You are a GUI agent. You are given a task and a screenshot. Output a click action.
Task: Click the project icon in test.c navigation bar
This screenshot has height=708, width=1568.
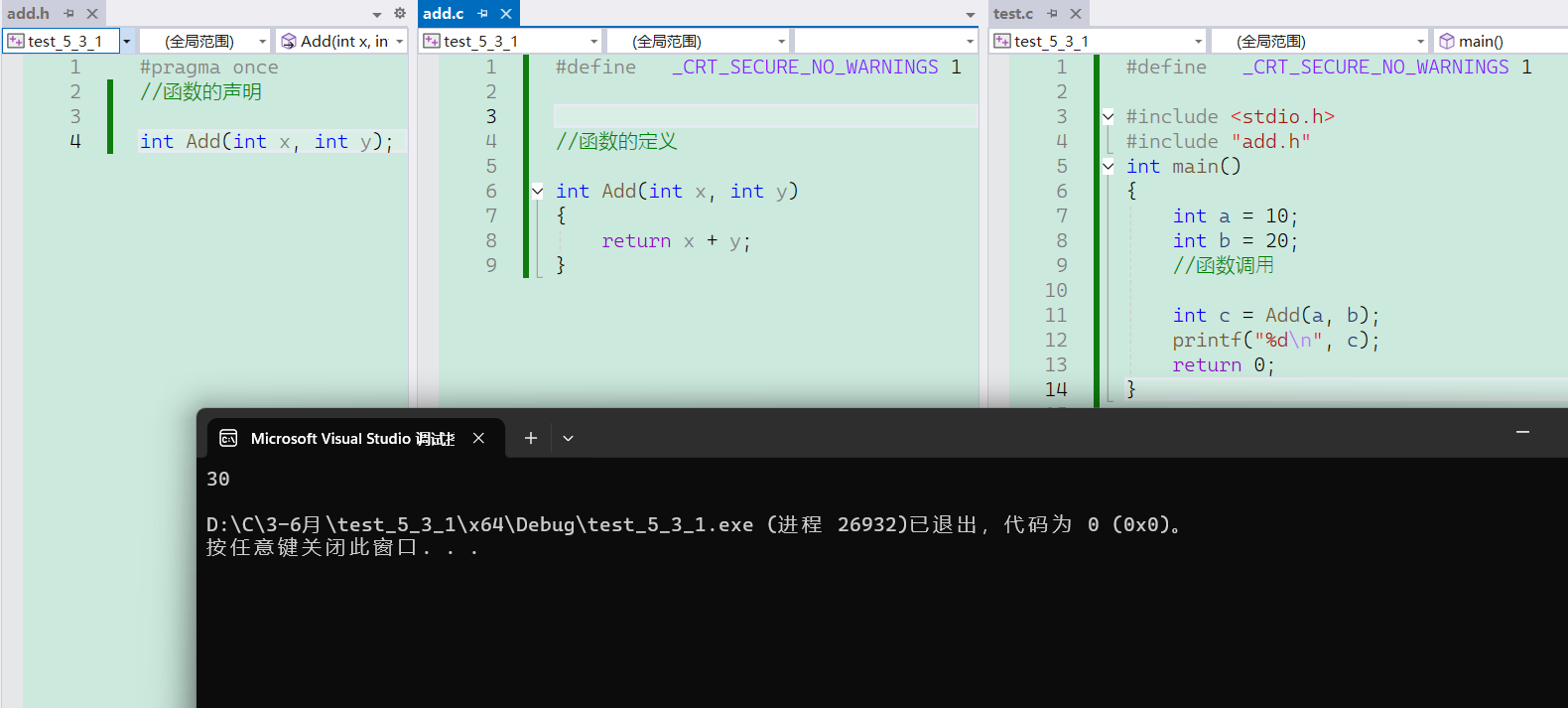point(1002,41)
